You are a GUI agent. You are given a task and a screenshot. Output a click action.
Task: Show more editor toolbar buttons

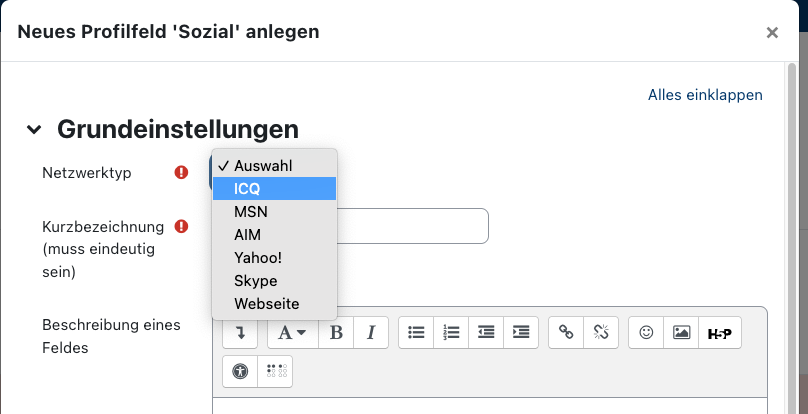pos(240,333)
